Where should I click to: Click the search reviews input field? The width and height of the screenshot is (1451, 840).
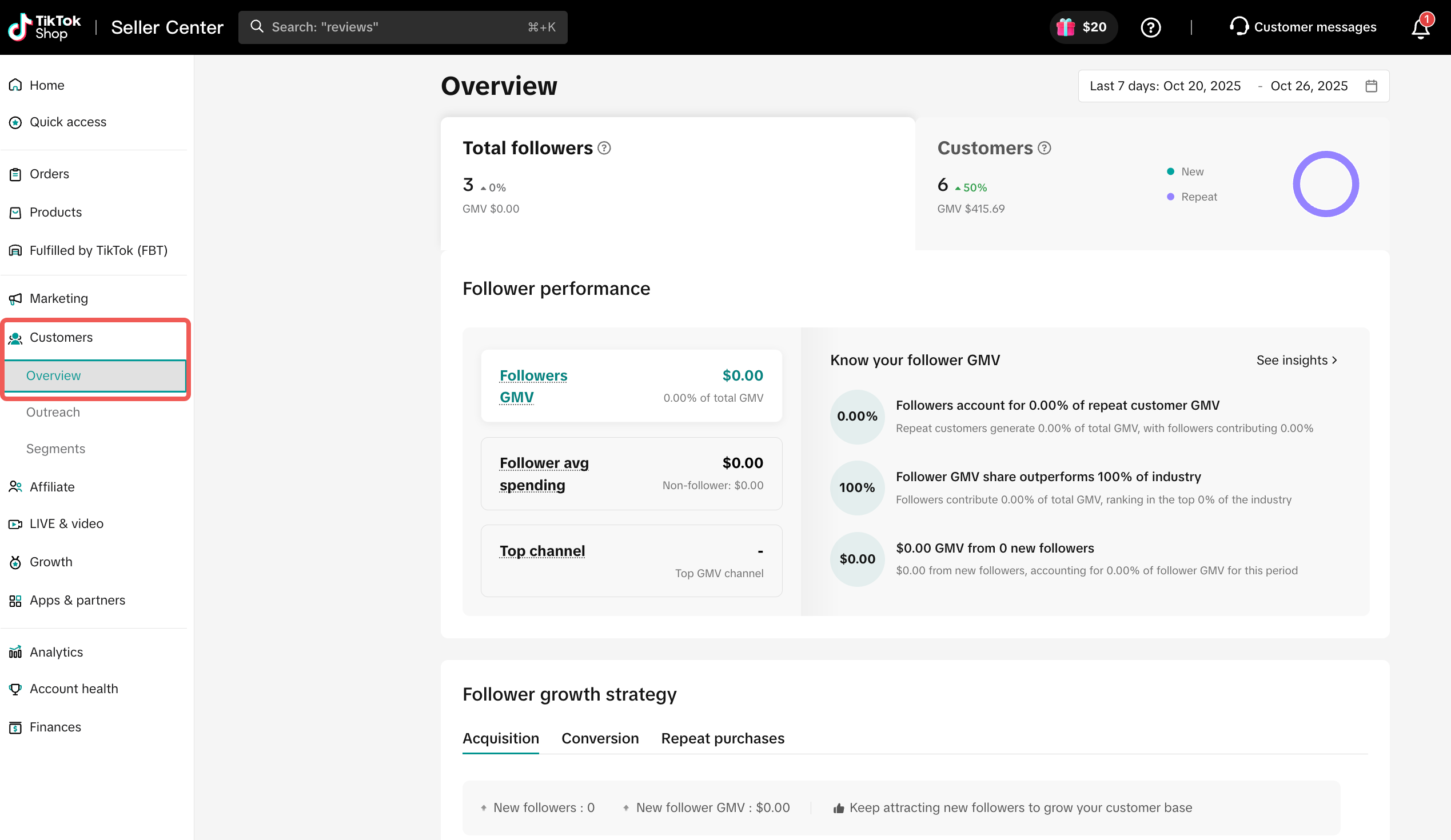tap(402, 27)
